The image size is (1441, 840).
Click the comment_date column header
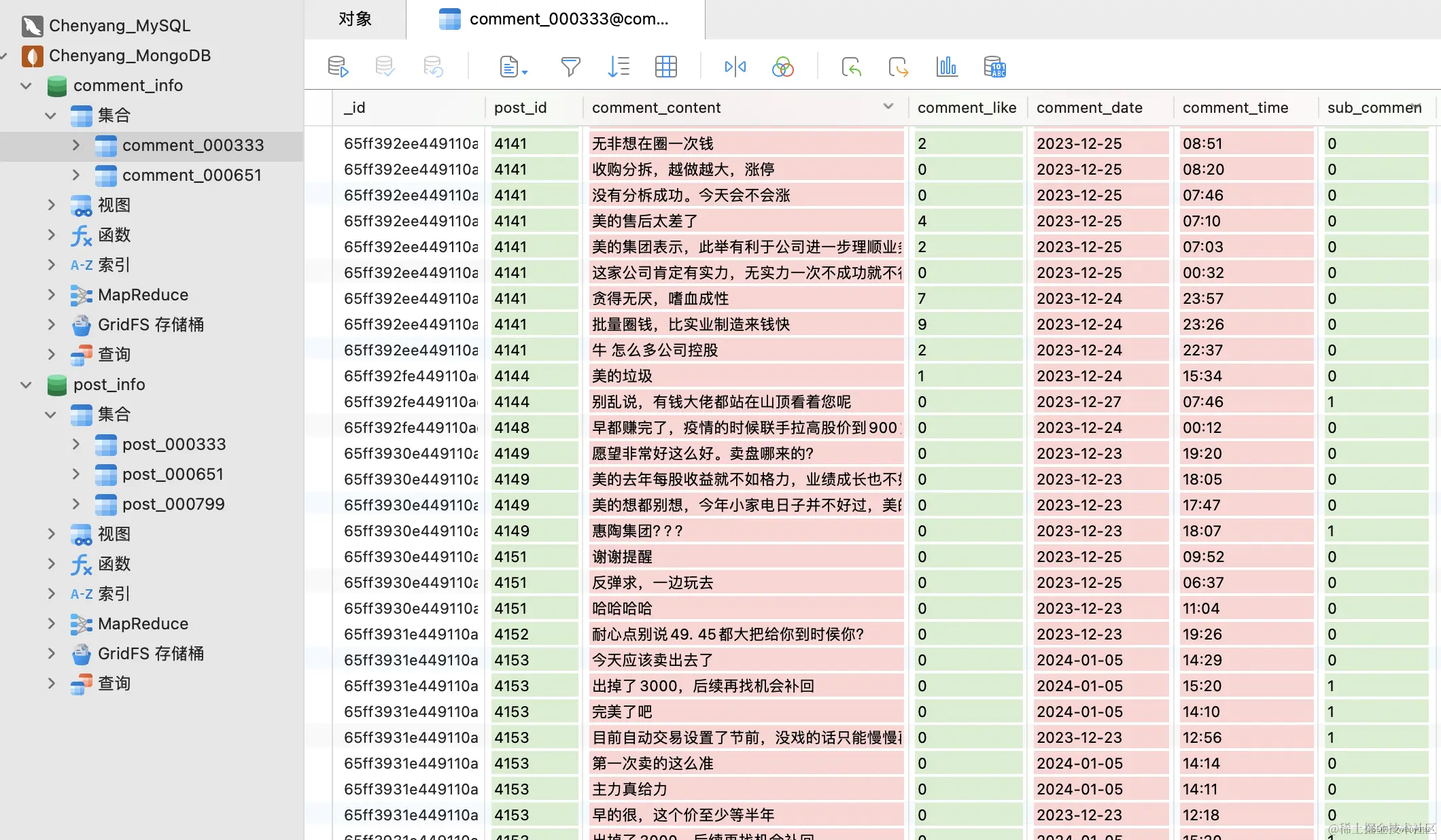(x=1100, y=107)
